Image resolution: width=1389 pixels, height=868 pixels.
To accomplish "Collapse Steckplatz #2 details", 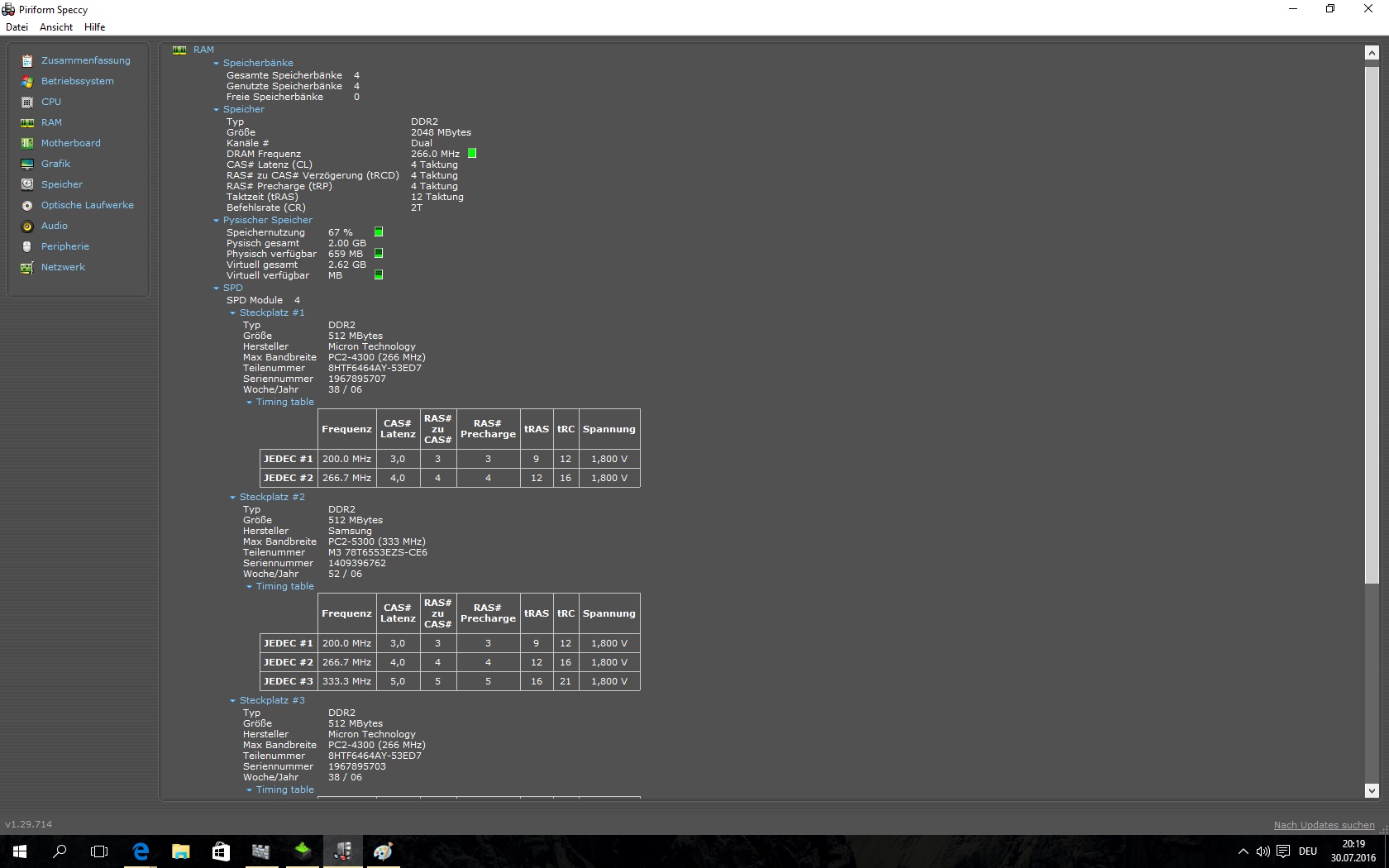I will point(233,498).
